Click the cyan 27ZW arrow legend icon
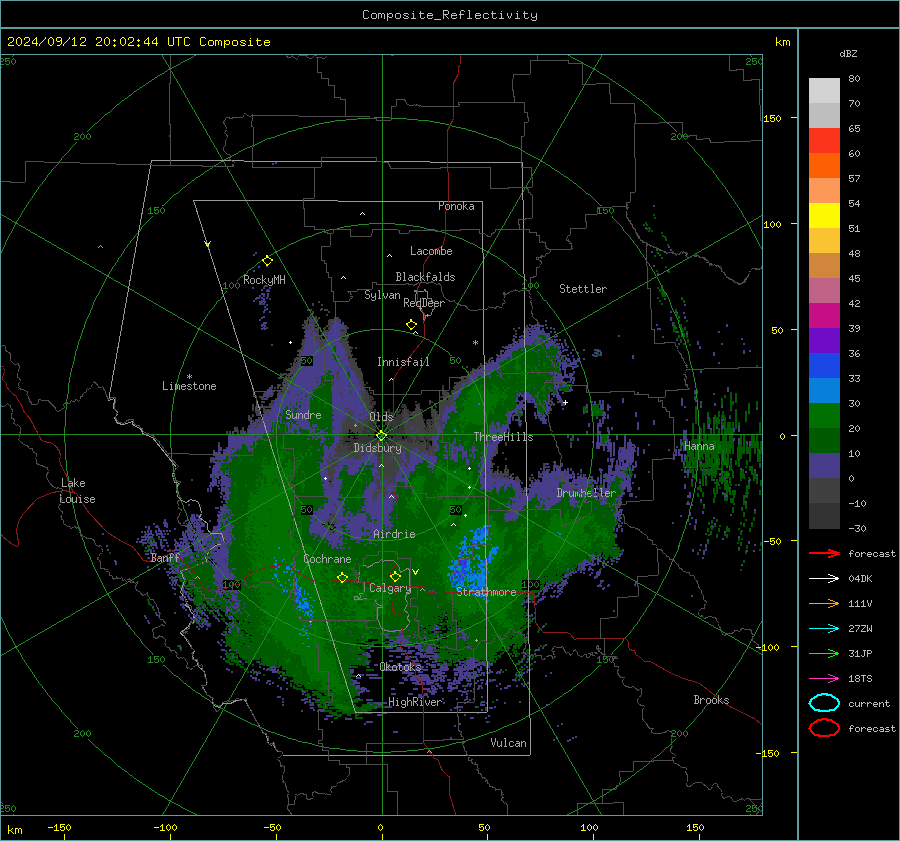 (824, 629)
